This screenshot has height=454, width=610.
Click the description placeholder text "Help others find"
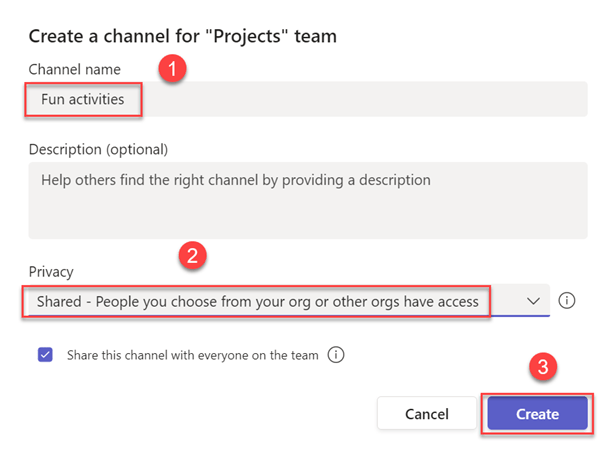click(236, 181)
